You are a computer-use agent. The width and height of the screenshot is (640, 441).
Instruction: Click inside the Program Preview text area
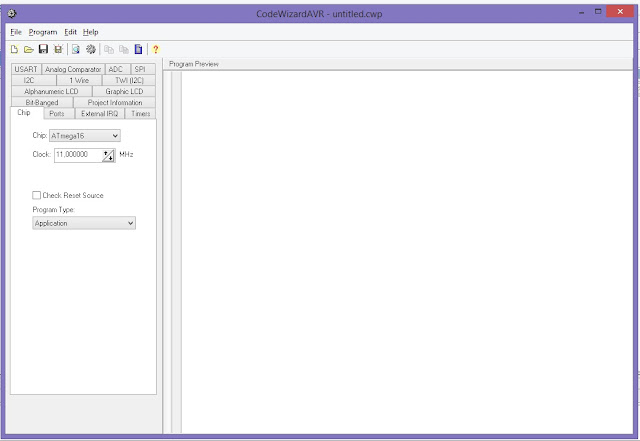click(x=406, y=251)
